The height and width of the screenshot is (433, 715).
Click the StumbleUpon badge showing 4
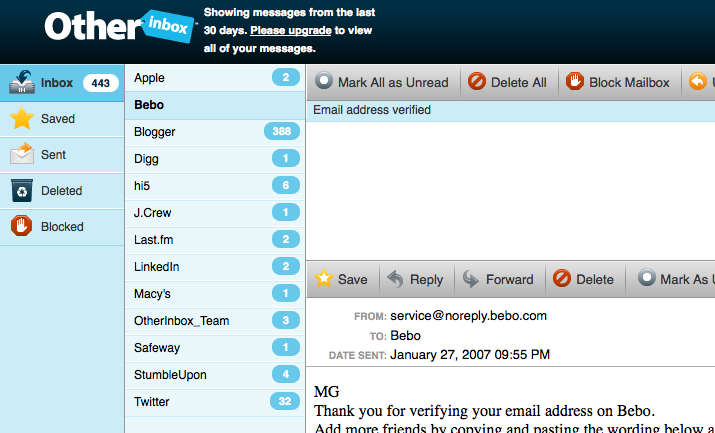286,374
